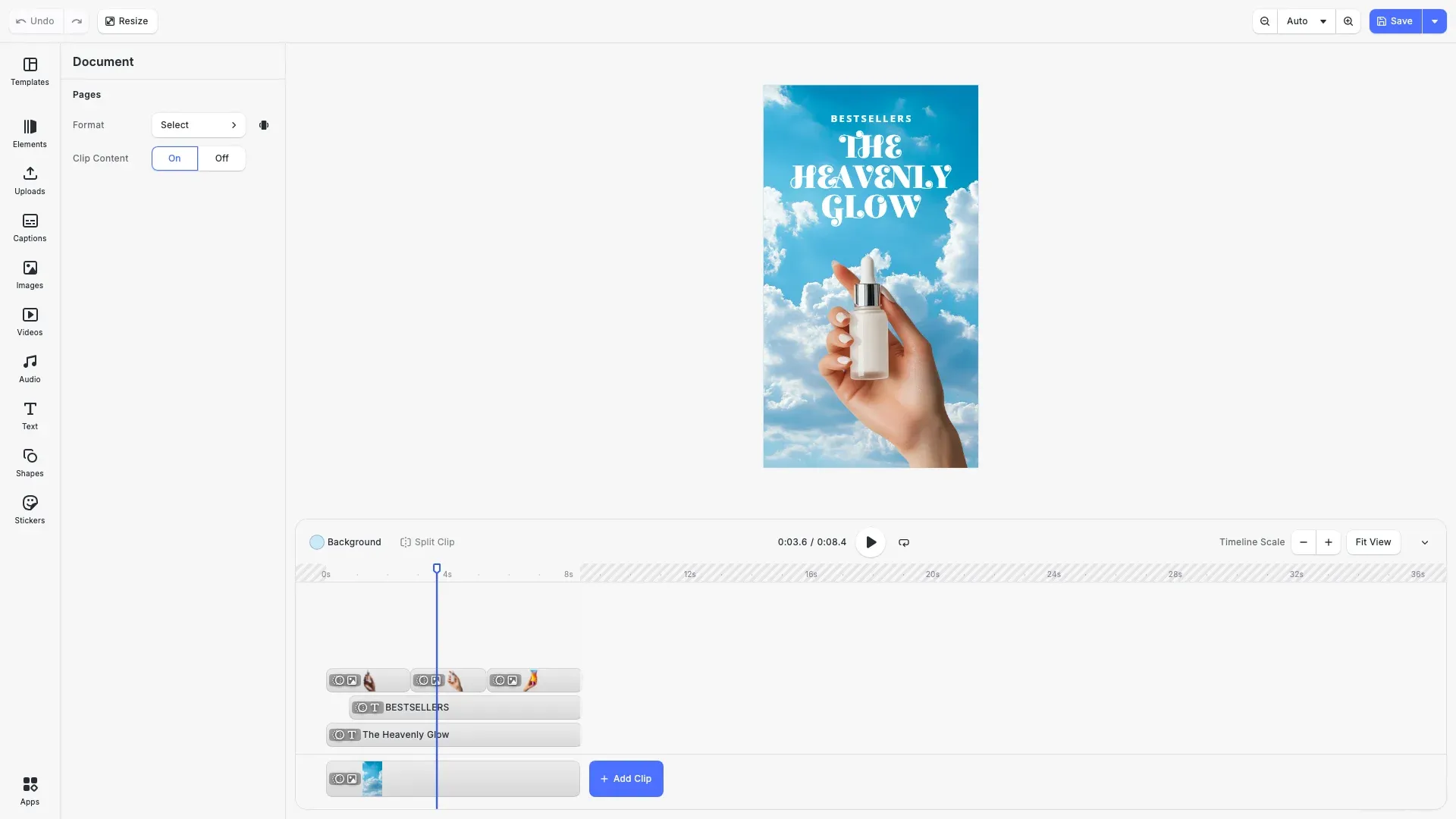Open the Auto zoom level dropdown

(x=1306, y=21)
